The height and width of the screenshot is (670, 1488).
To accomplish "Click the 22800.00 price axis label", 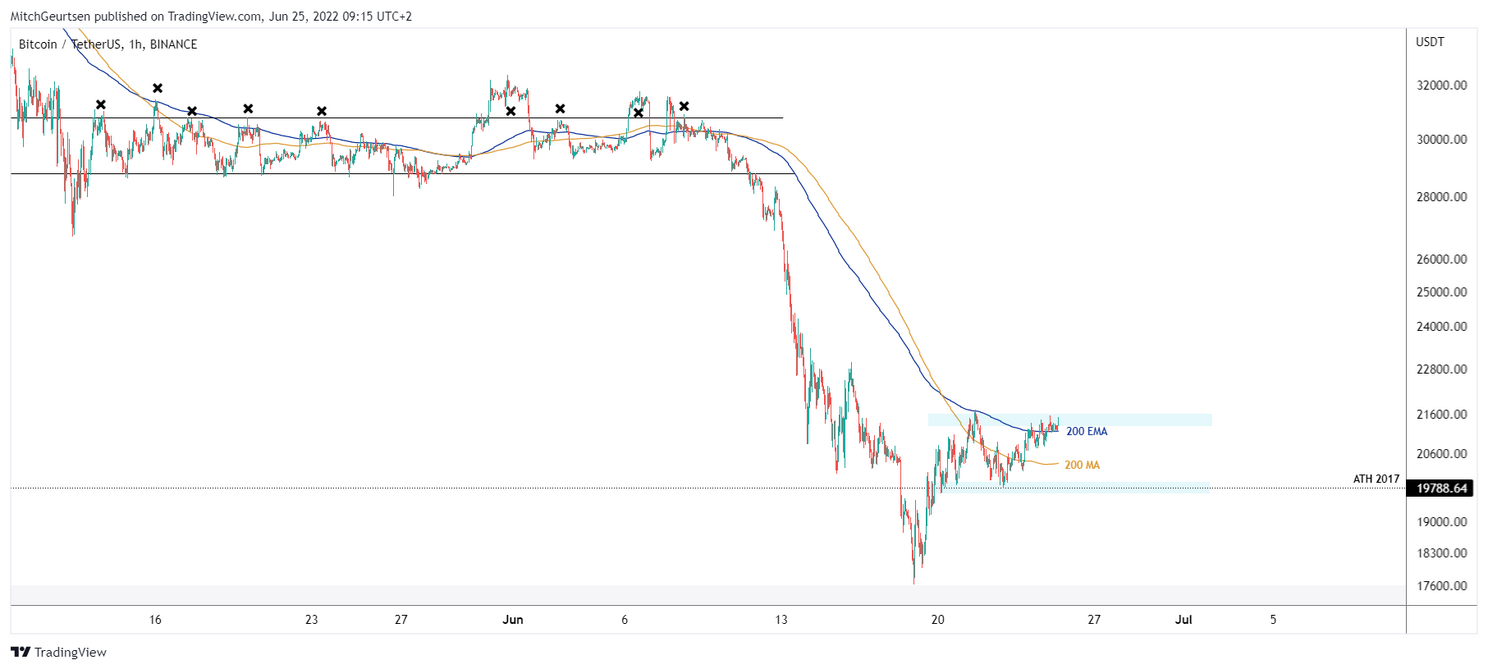I will [1441, 370].
